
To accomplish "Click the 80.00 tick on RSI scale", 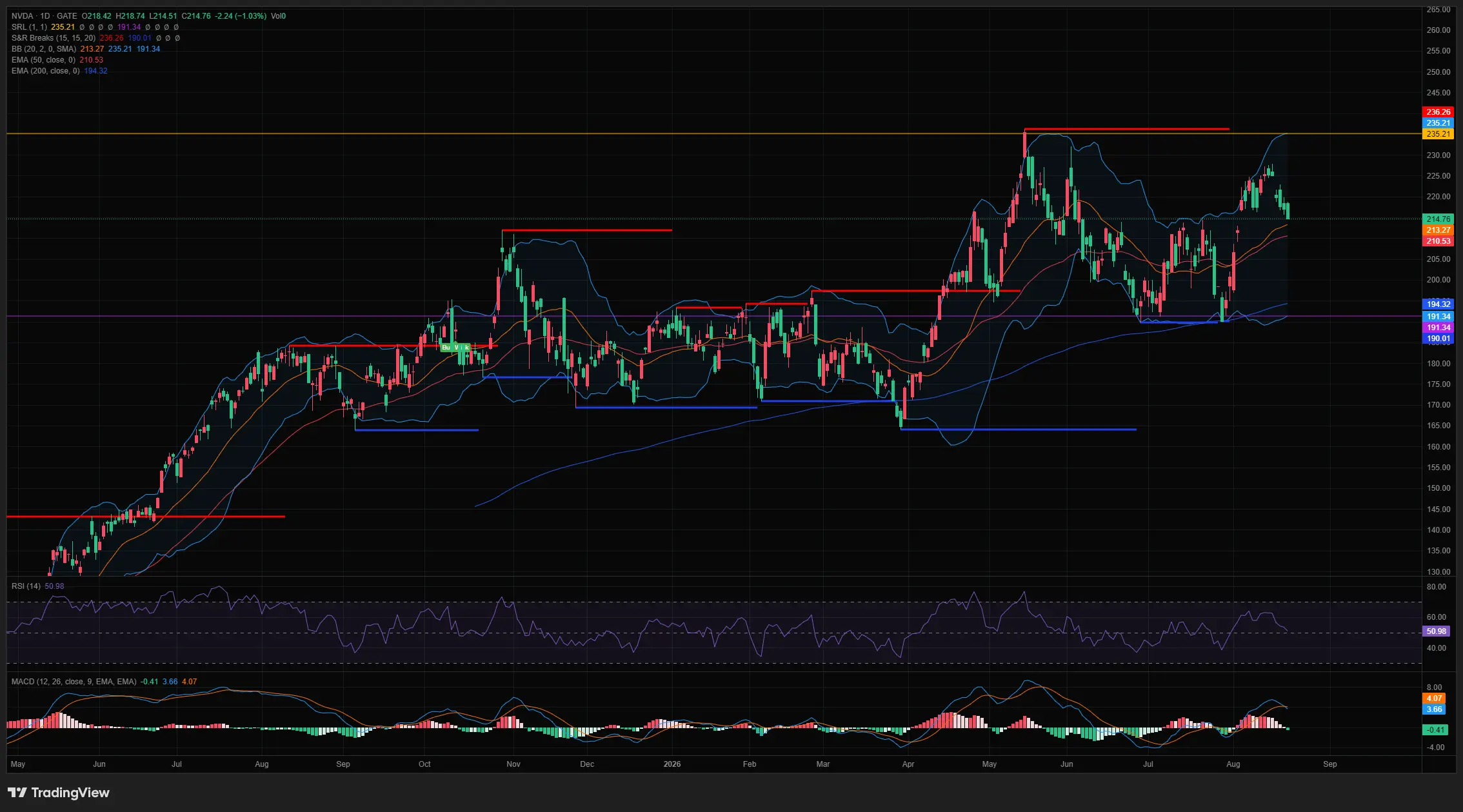I will click(1437, 587).
